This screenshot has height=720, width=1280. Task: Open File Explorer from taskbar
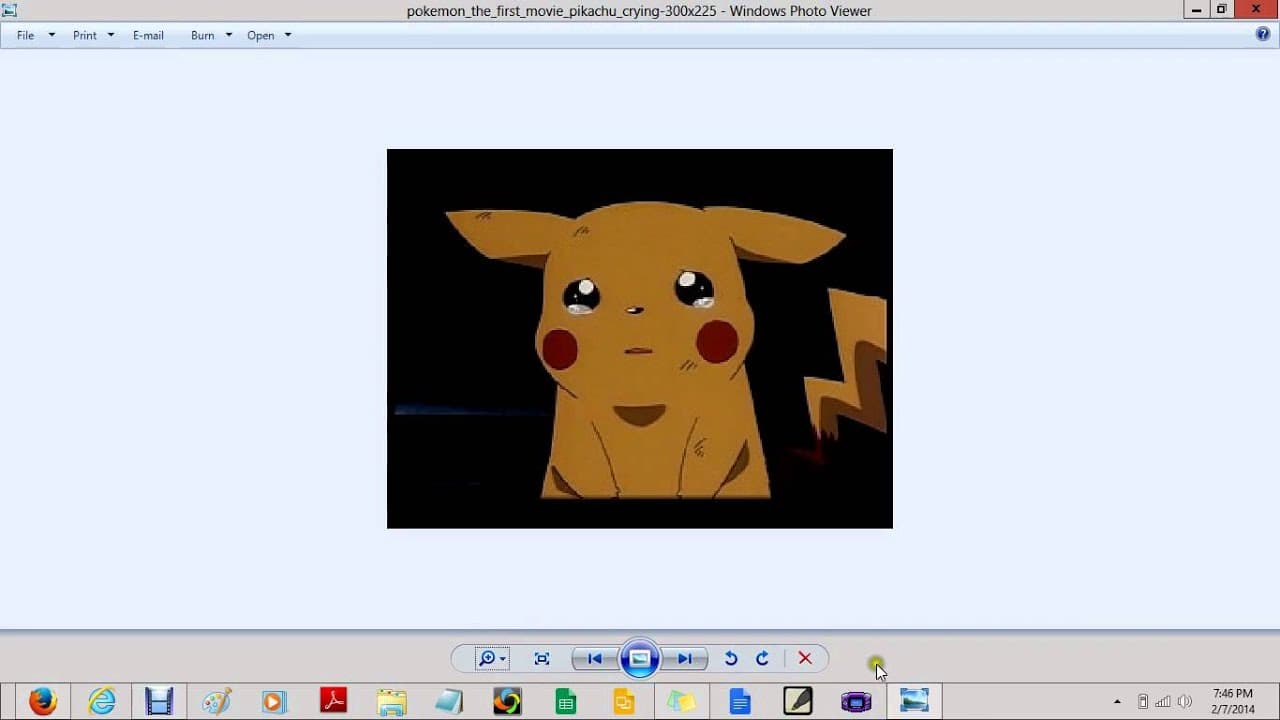[x=391, y=701]
